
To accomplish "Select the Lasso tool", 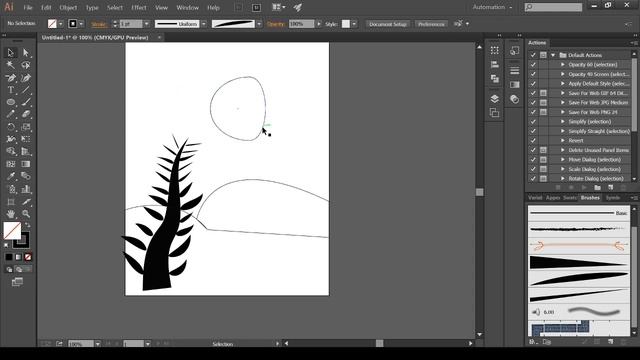I will (x=26, y=65).
